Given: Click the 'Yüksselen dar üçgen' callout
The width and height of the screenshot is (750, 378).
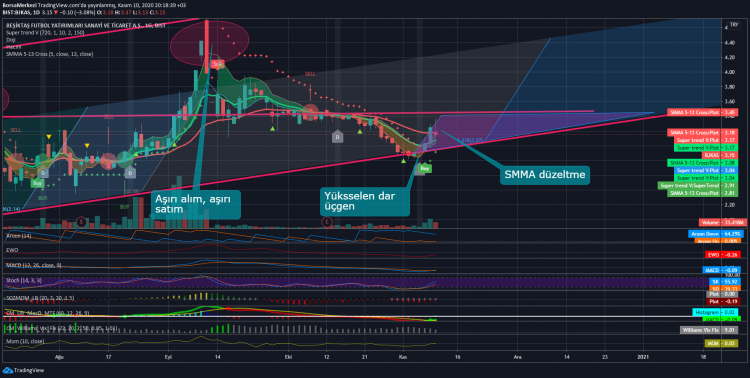Looking at the screenshot, I should pyautogui.click(x=365, y=201).
